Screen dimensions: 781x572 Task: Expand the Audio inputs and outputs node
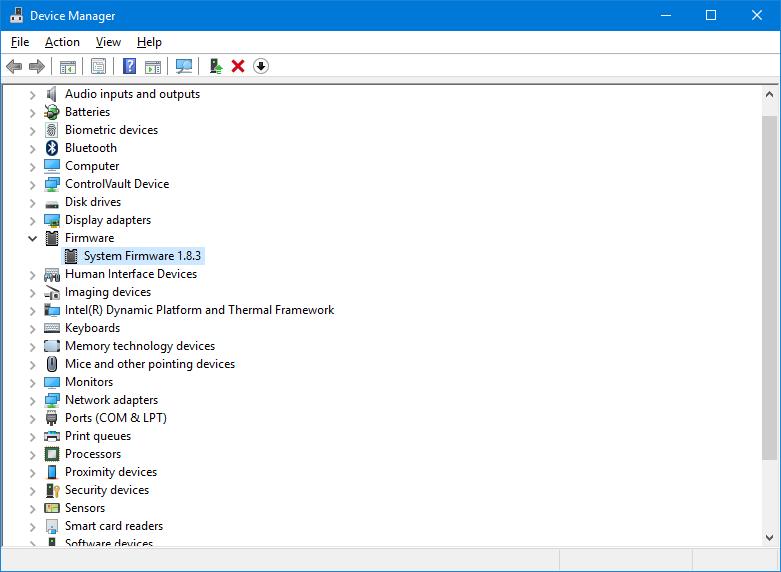tap(32, 95)
